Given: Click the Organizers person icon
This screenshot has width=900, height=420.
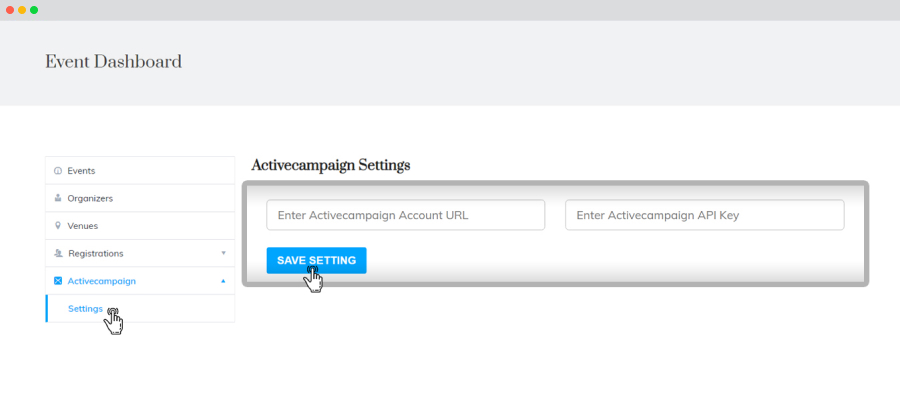Looking at the screenshot, I should [x=57, y=198].
